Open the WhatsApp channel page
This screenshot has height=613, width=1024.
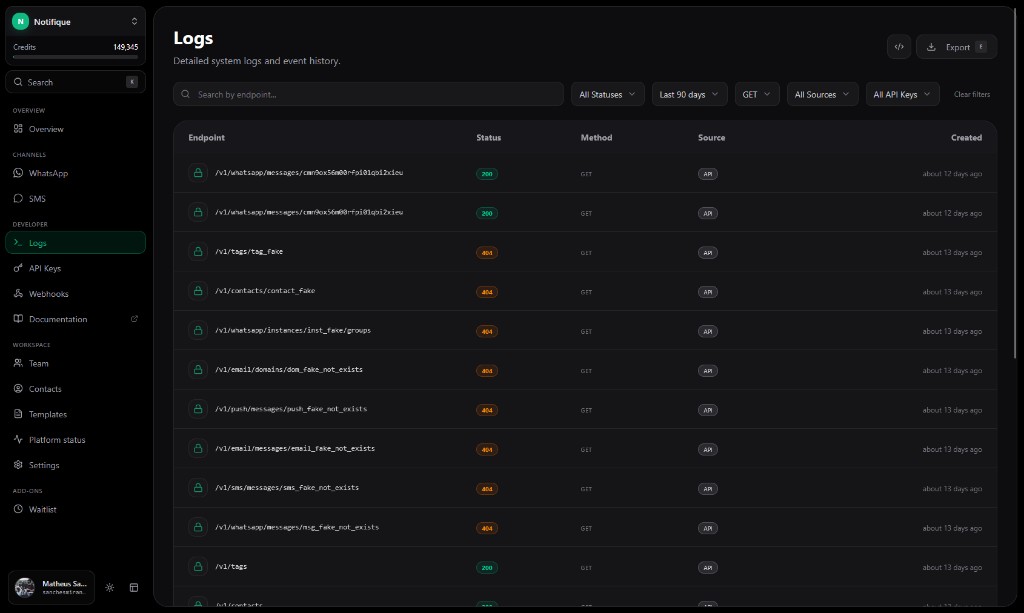pos(47,172)
